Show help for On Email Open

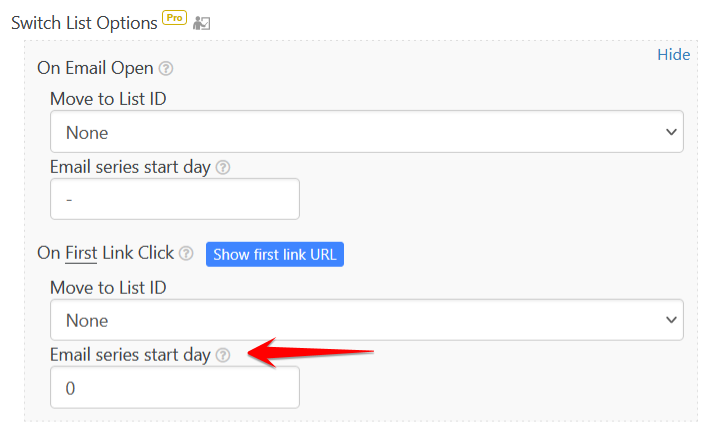click(166, 69)
